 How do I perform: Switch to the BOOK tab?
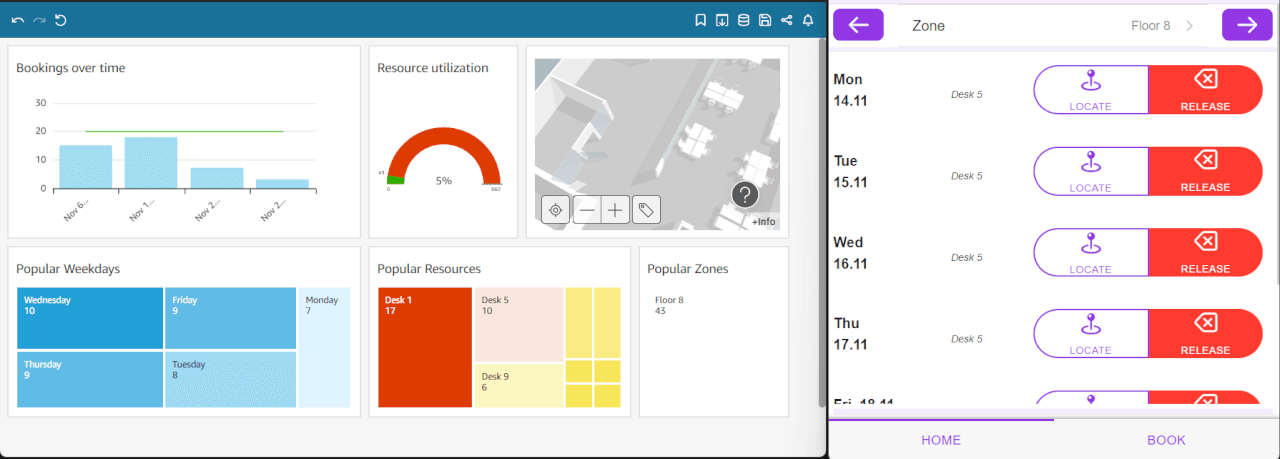[1166, 440]
